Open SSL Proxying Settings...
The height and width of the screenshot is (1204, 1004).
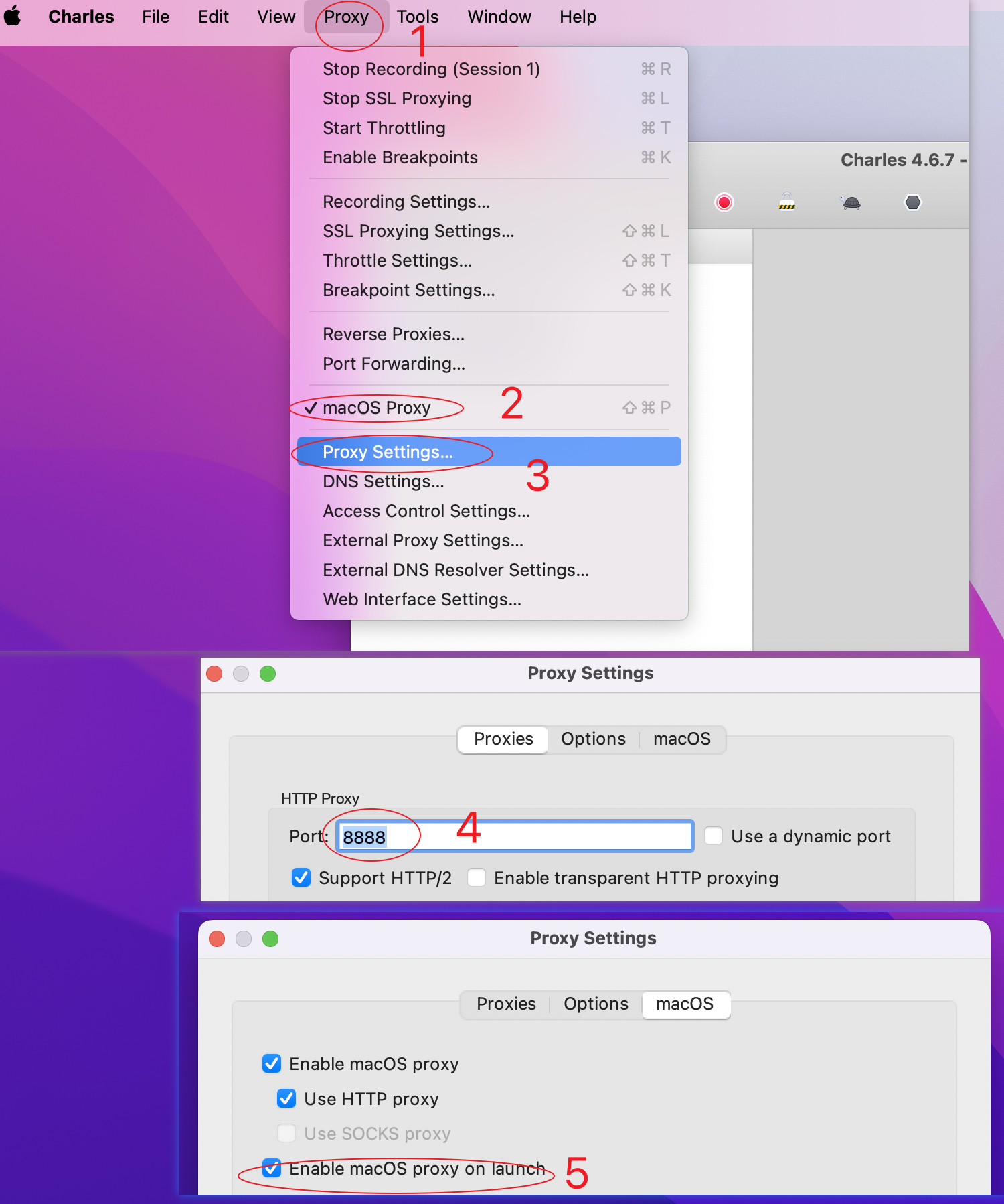pos(489,231)
